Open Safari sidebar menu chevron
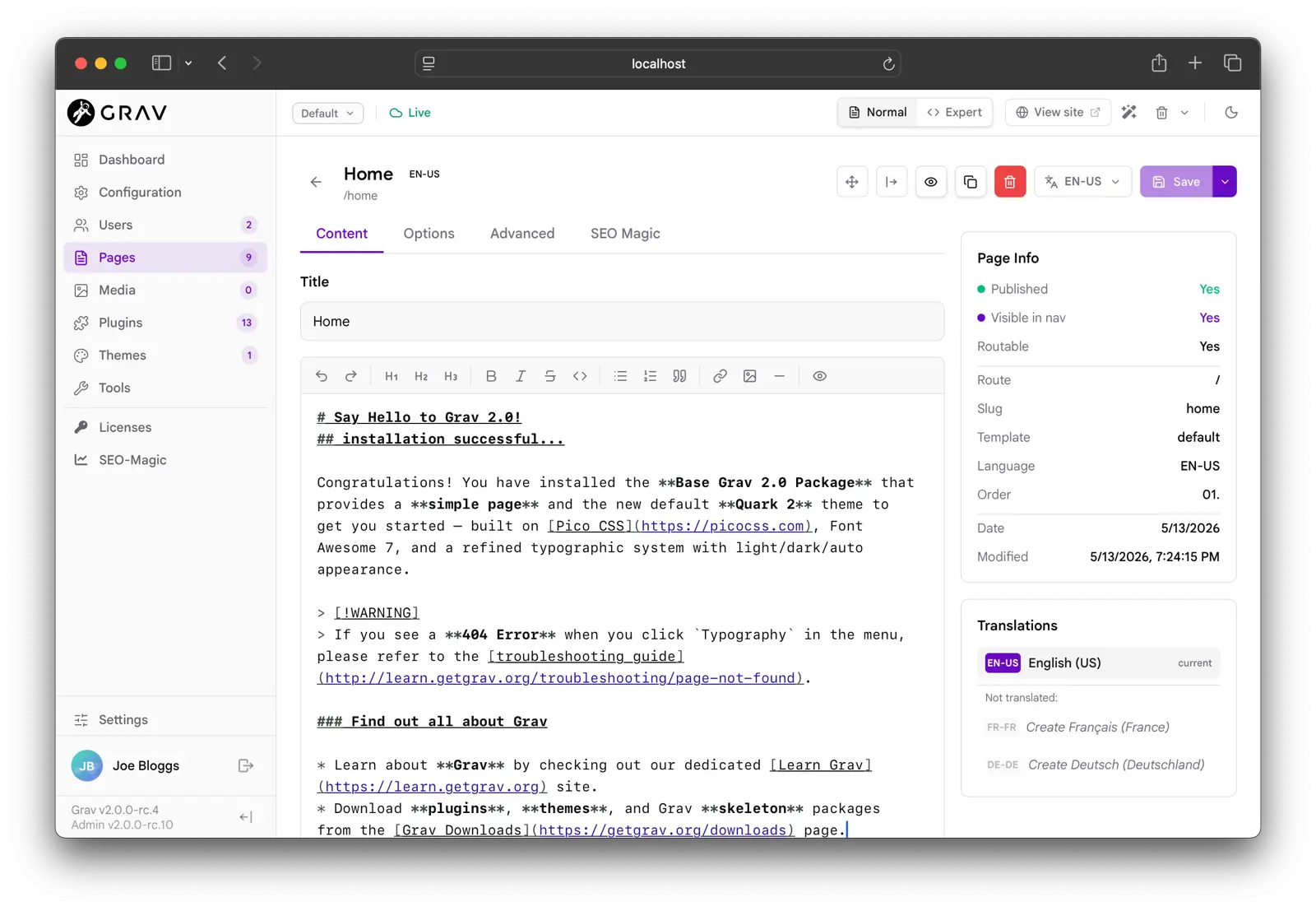1316x911 pixels. point(188,63)
